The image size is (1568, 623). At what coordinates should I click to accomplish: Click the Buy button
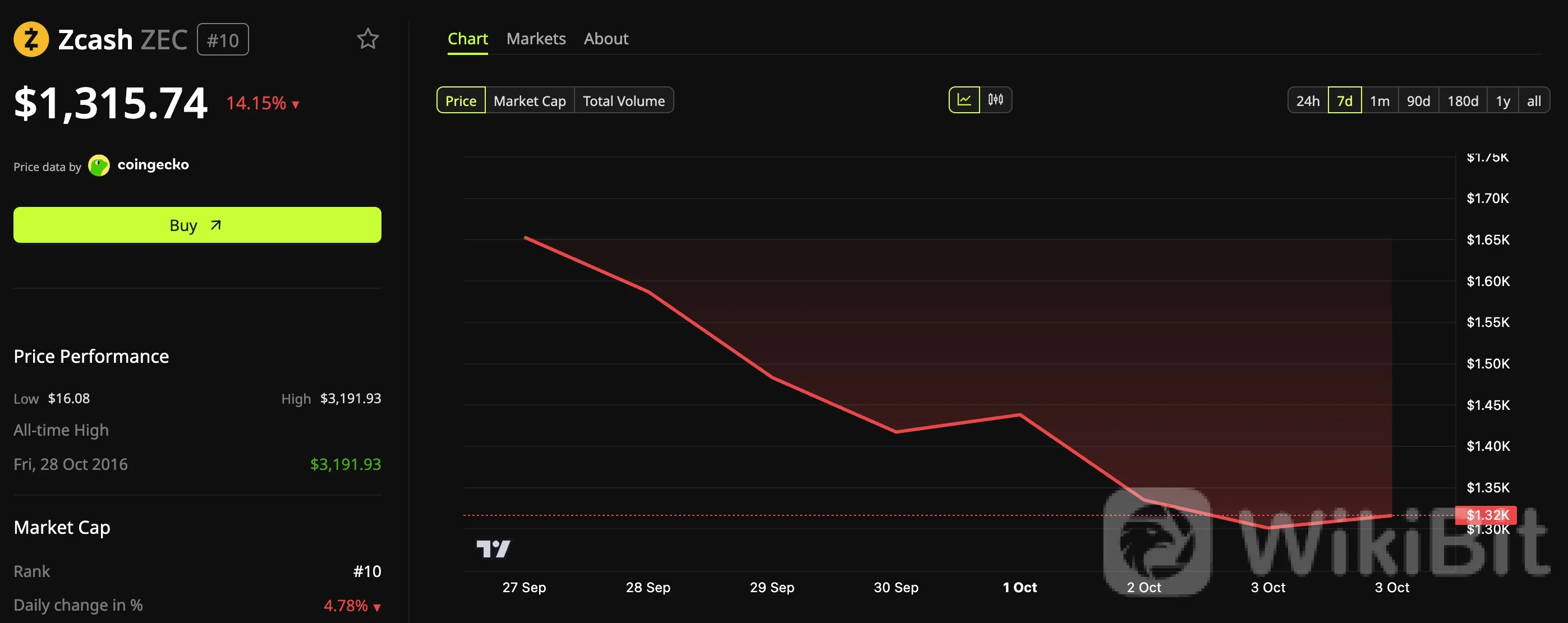(197, 225)
